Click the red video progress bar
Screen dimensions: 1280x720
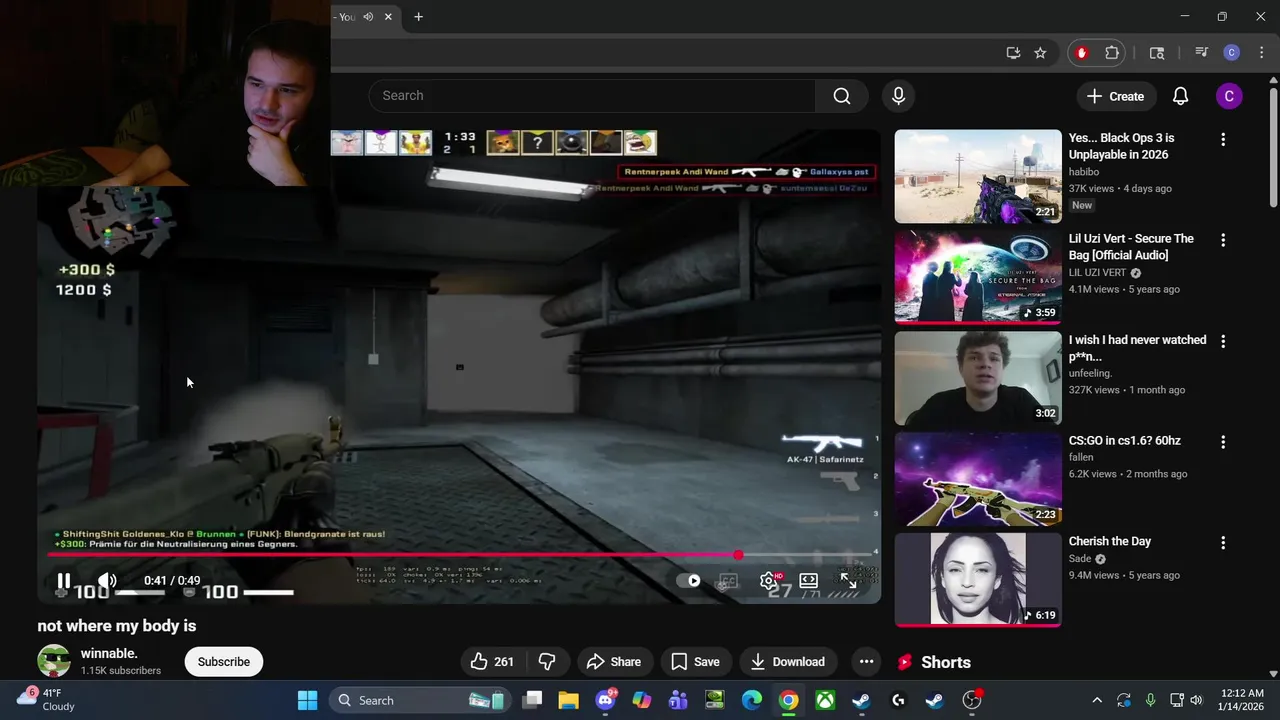460,555
